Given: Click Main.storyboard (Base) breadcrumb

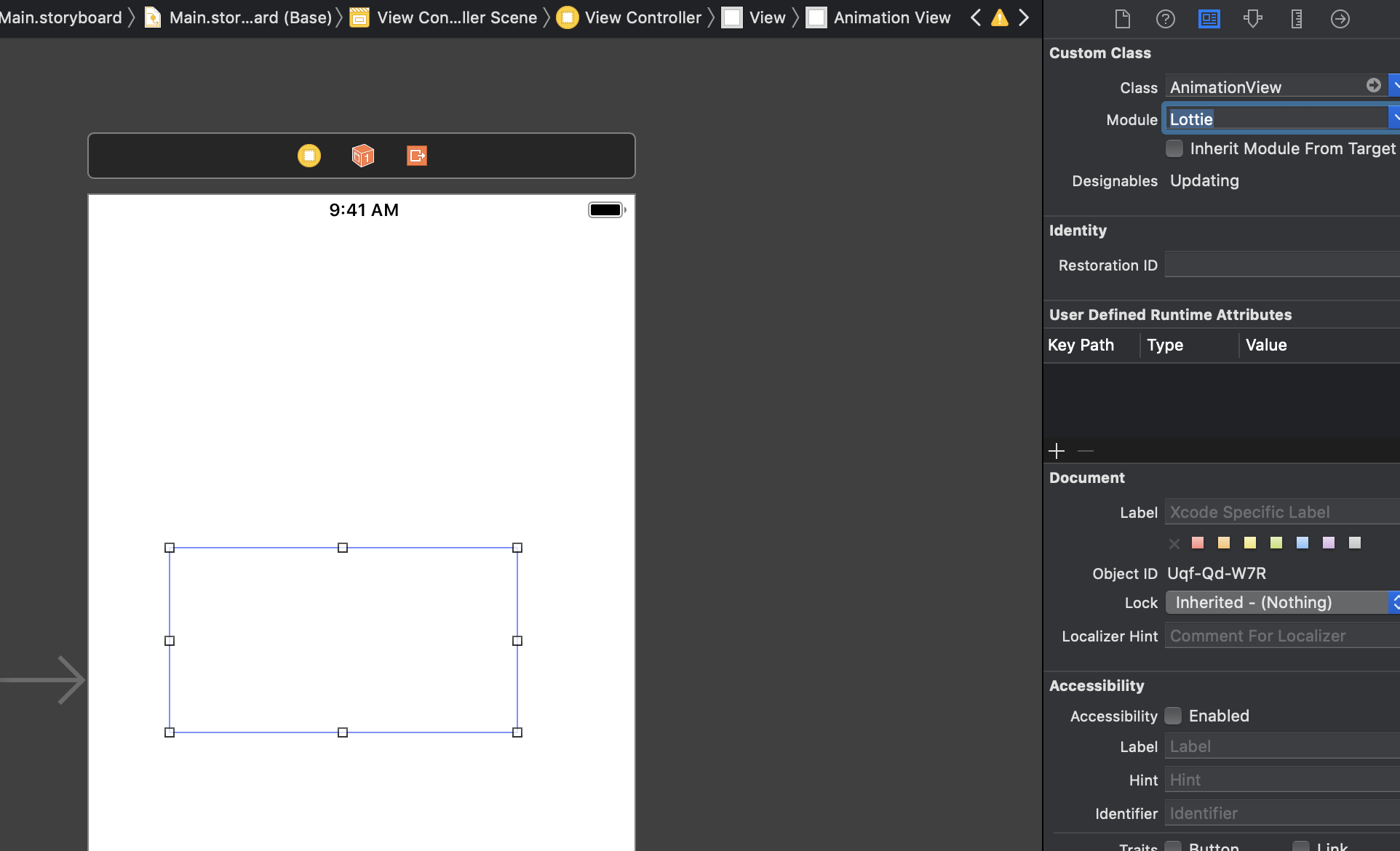Looking at the screenshot, I should click(238, 17).
